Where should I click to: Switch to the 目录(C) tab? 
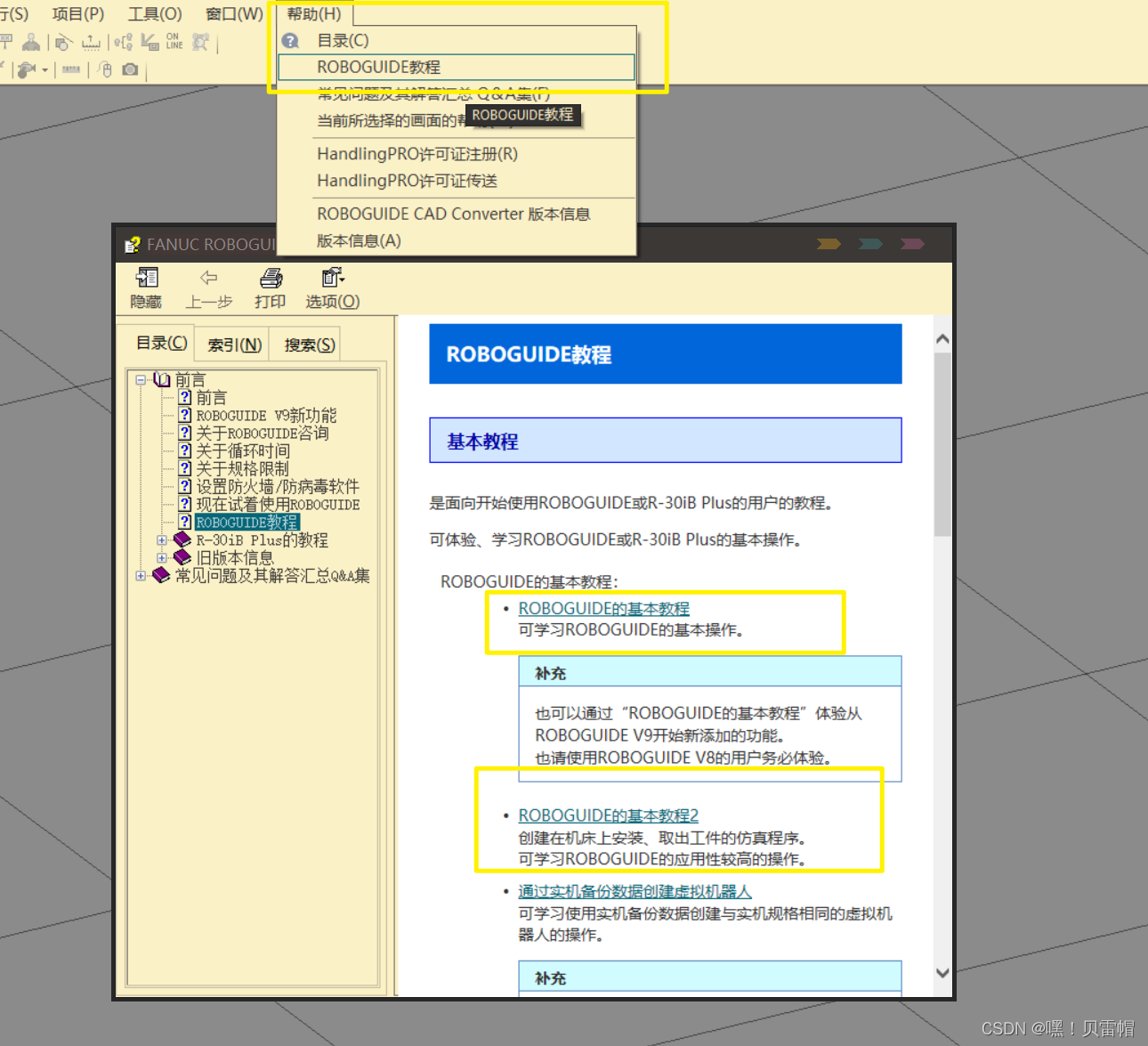(x=162, y=343)
